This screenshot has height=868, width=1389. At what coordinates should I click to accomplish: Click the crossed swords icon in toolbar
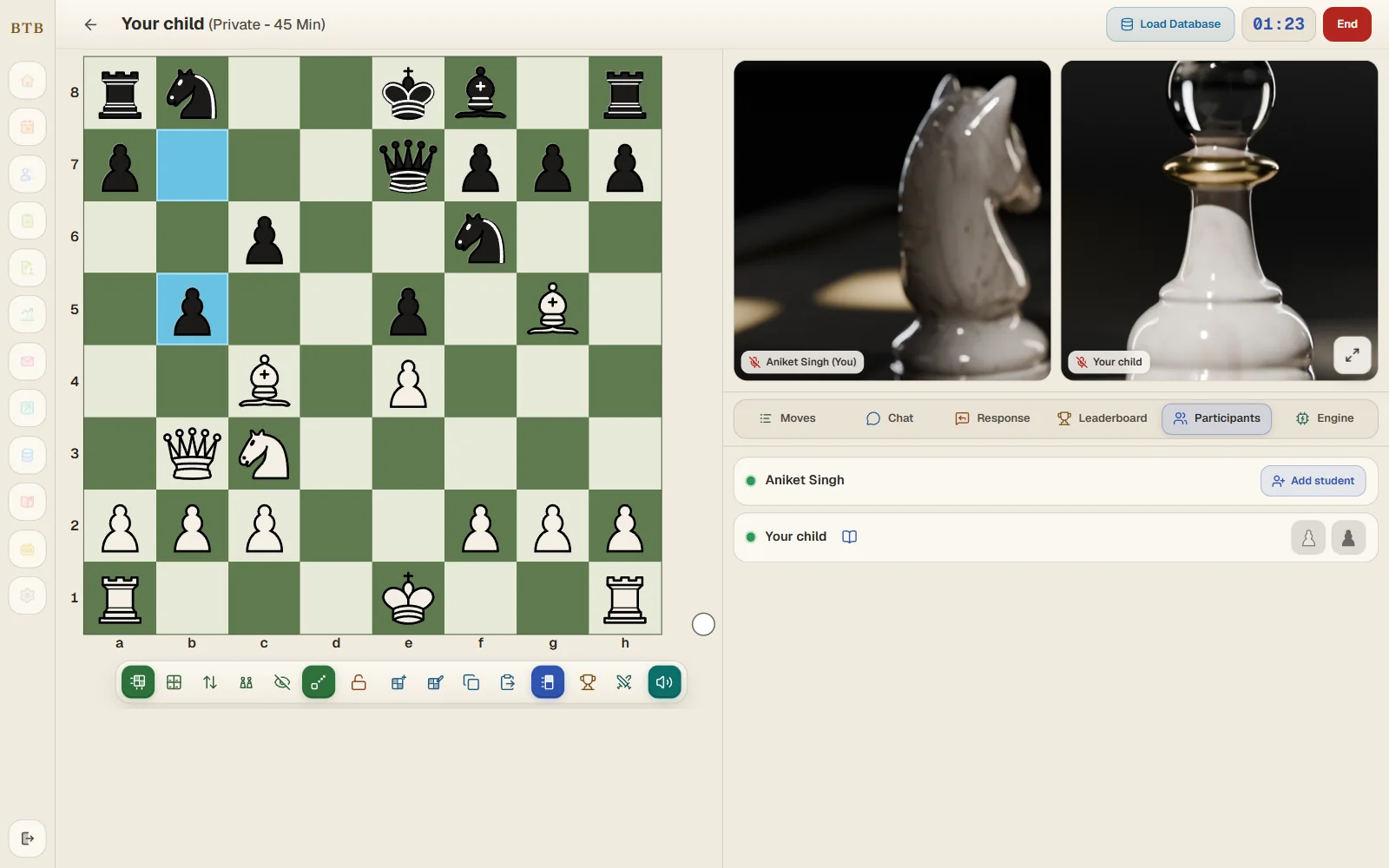(x=624, y=682)
